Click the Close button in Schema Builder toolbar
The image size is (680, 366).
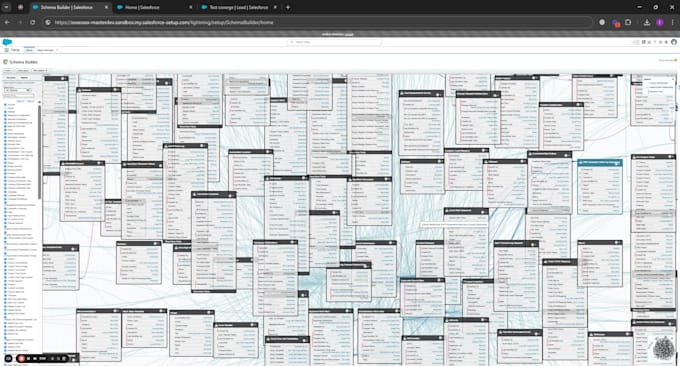[7, 70]
